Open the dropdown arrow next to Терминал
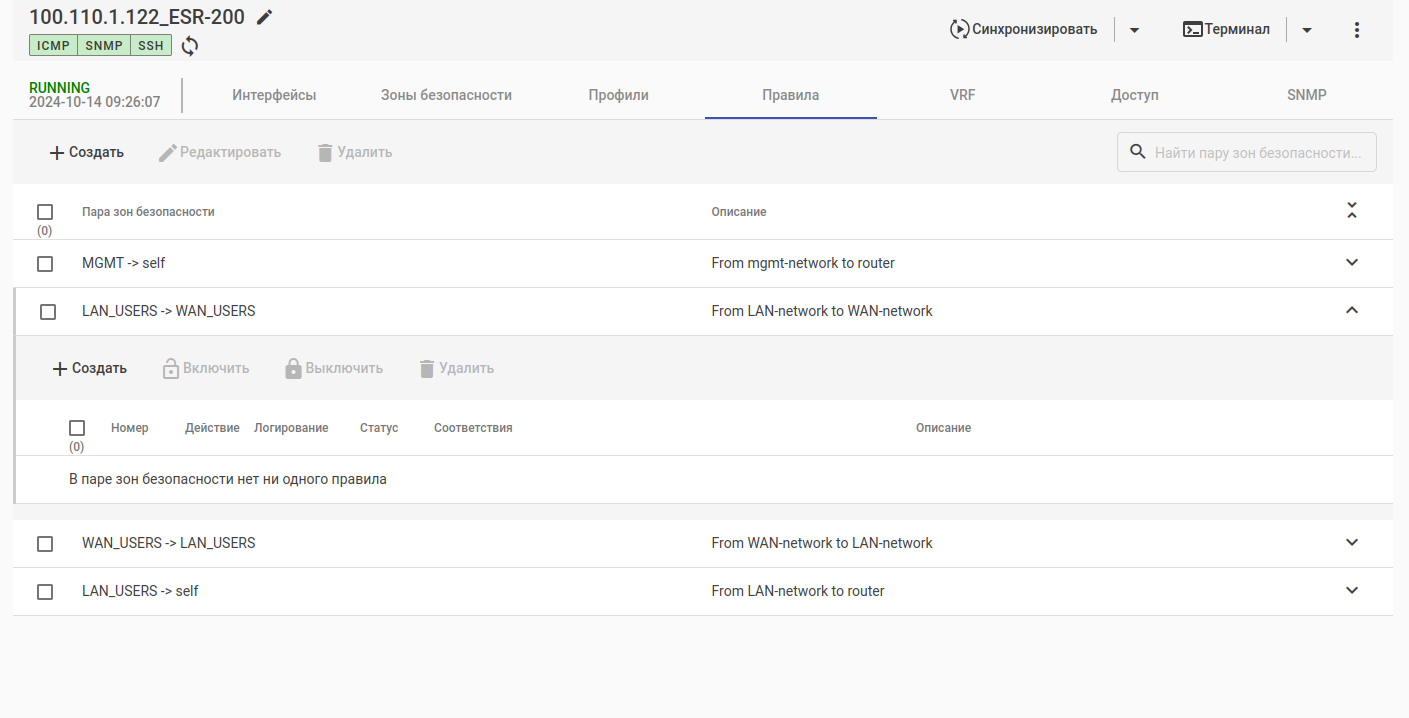The width and height of the screenshot is (1409, 718). click(x=1306, y=30)
